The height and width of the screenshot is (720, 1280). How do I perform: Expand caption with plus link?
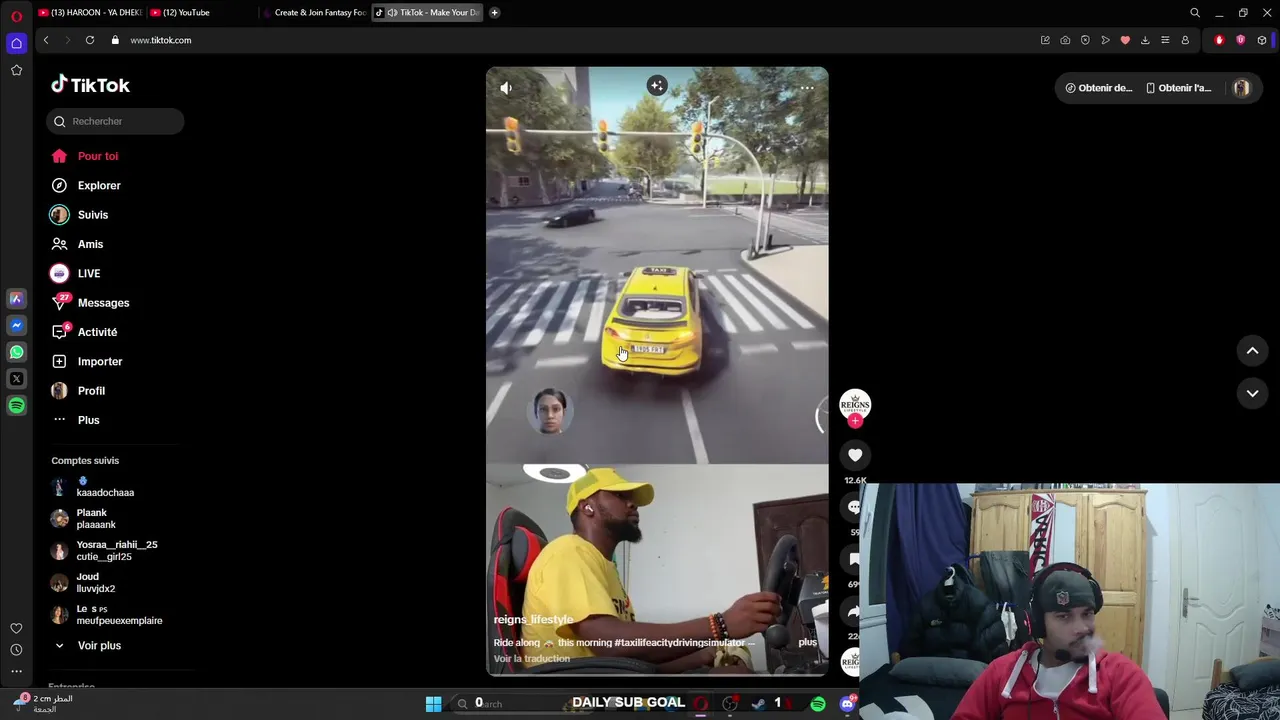click(x=807, y=642)
